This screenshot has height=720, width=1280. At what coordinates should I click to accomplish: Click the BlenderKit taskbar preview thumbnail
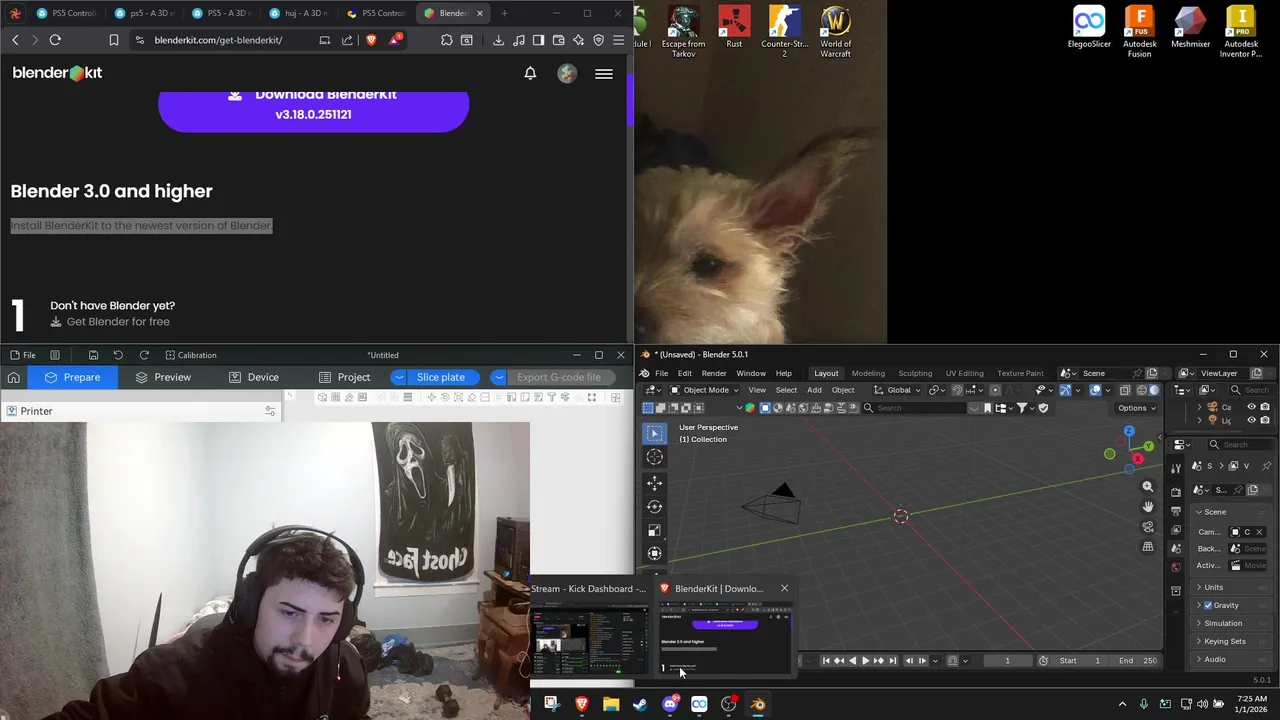[725, 637]
